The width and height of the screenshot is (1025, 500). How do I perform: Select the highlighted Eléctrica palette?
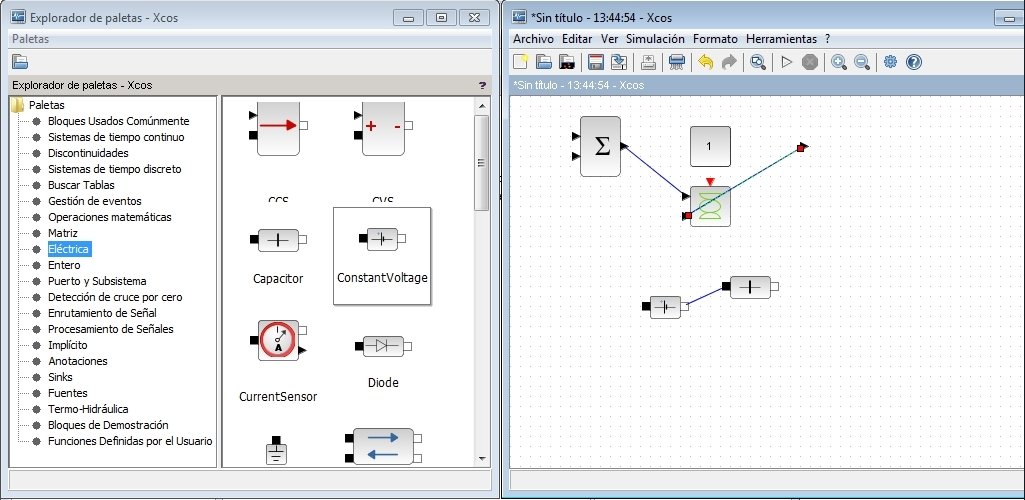coord(69,249)
